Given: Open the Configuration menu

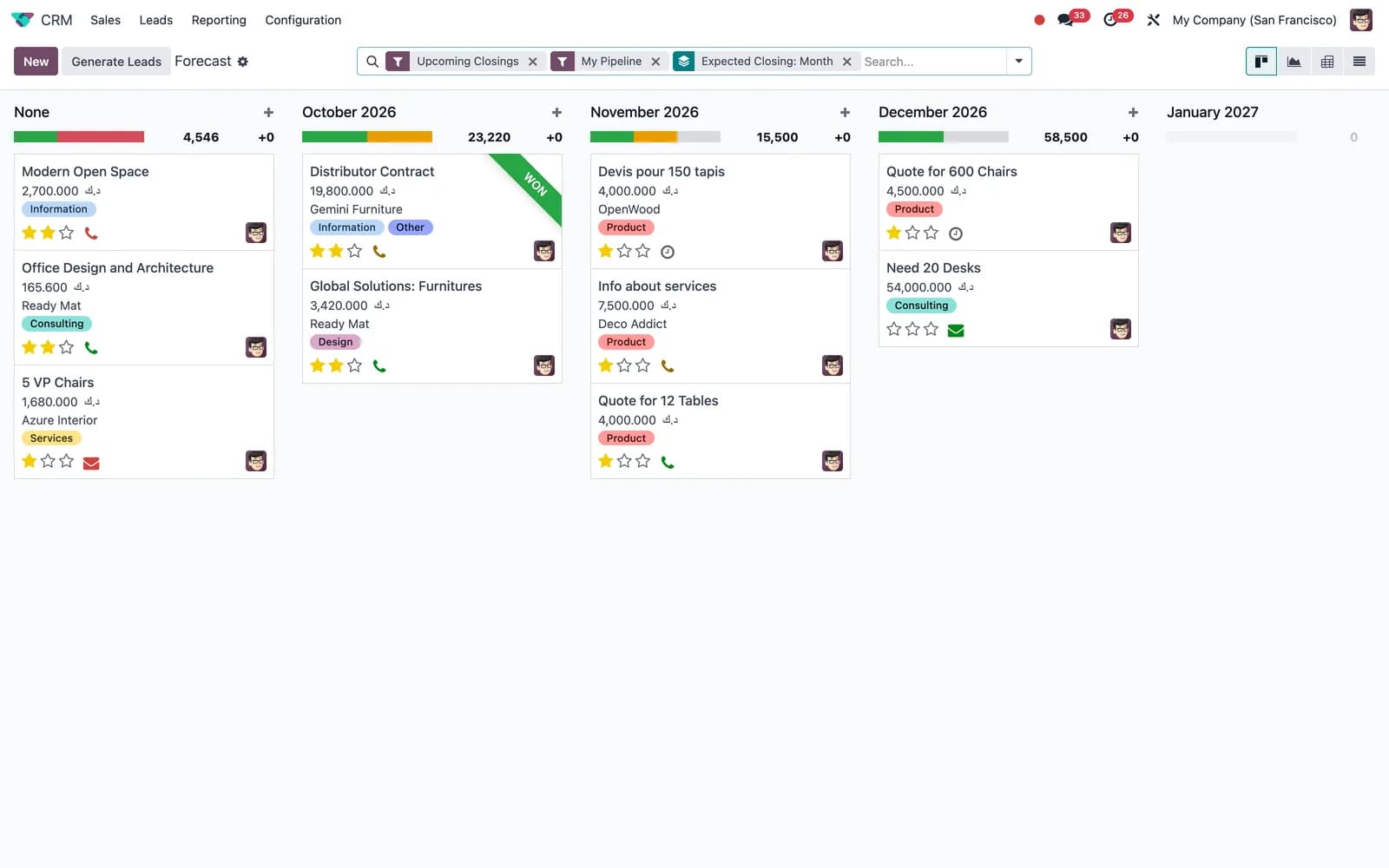Looking at the screenshot, I should pos(303,20).
